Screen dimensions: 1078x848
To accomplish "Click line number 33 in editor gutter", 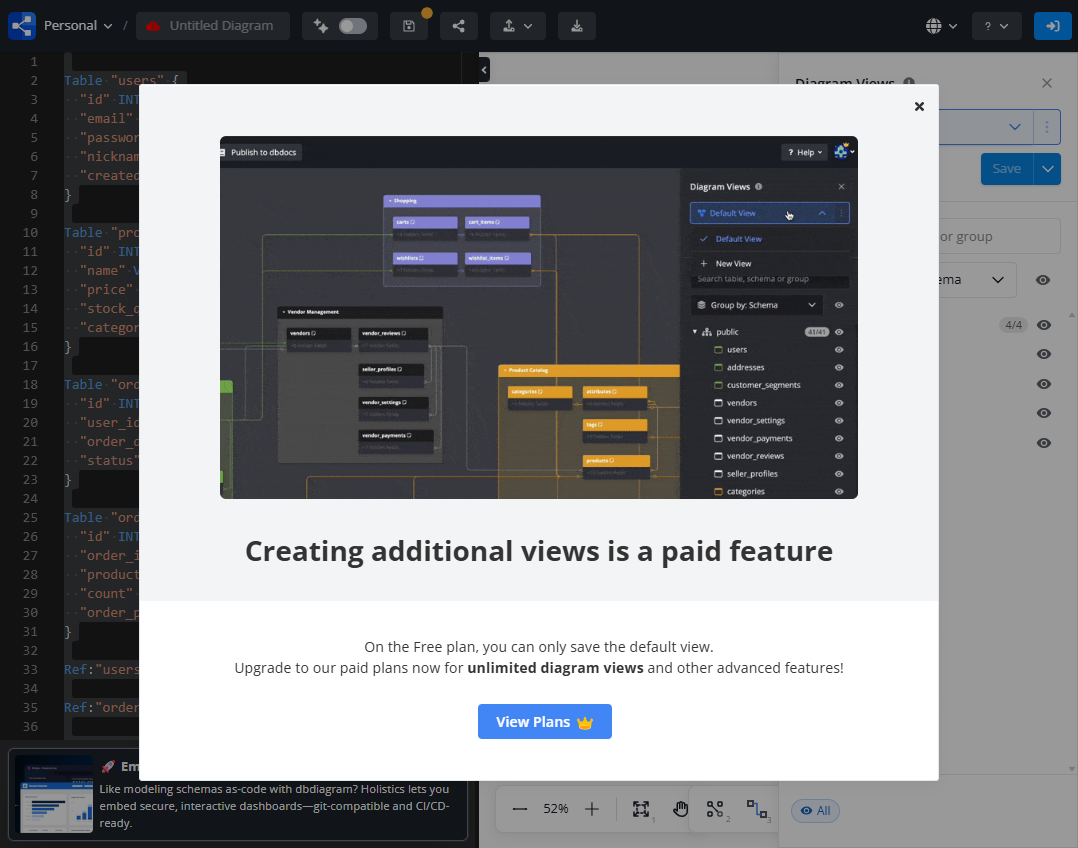I will (x=30, y=669).
